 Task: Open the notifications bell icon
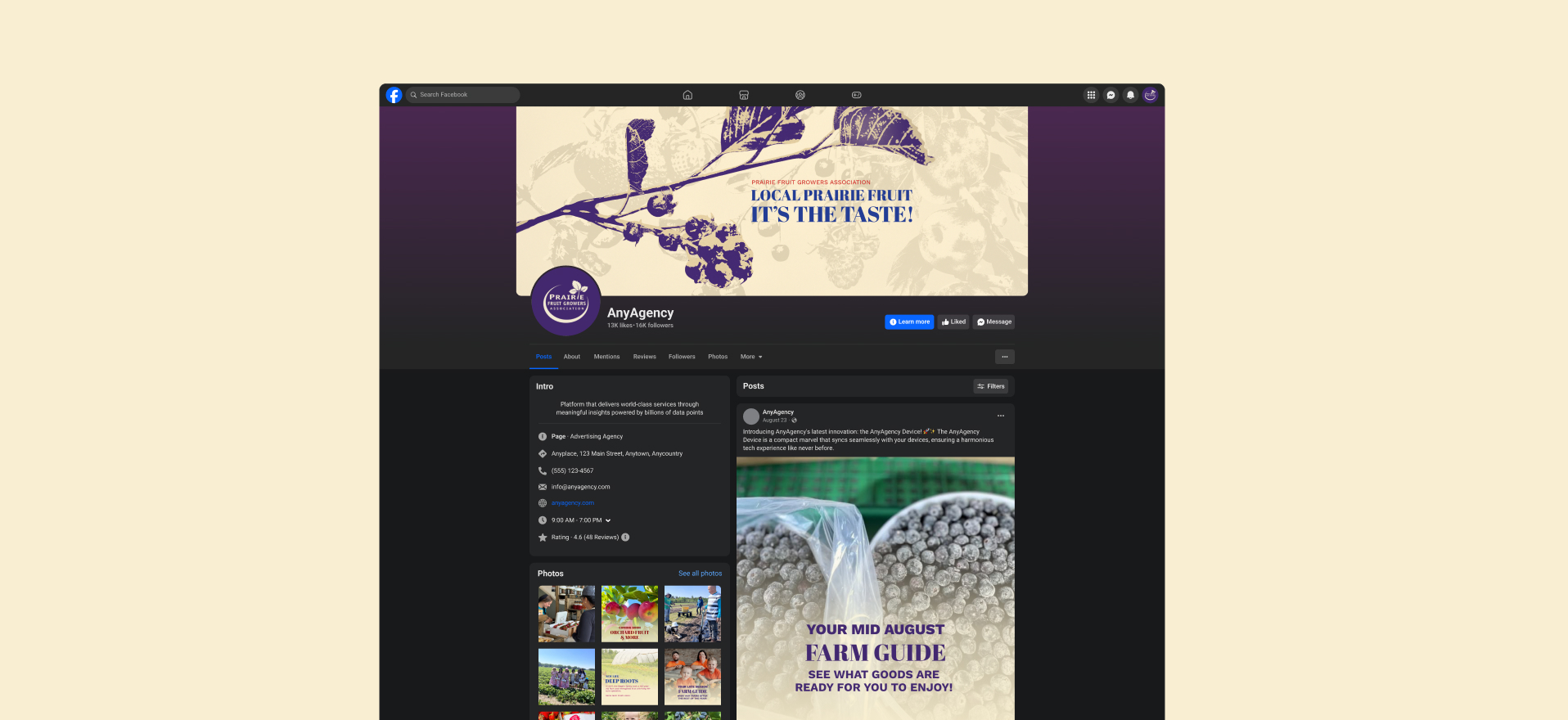click(1130, 95)
